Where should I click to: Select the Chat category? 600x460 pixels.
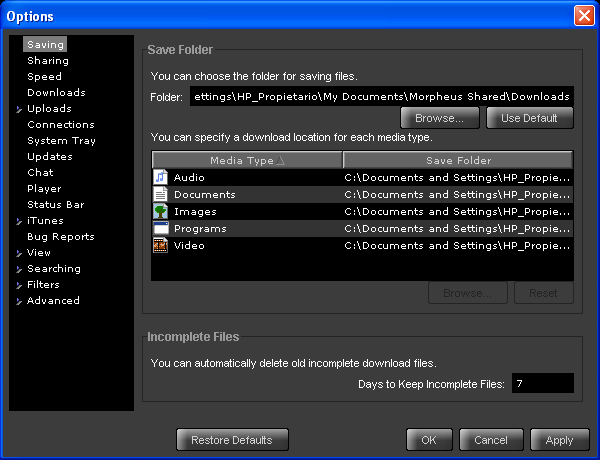(x=40, y=173)
